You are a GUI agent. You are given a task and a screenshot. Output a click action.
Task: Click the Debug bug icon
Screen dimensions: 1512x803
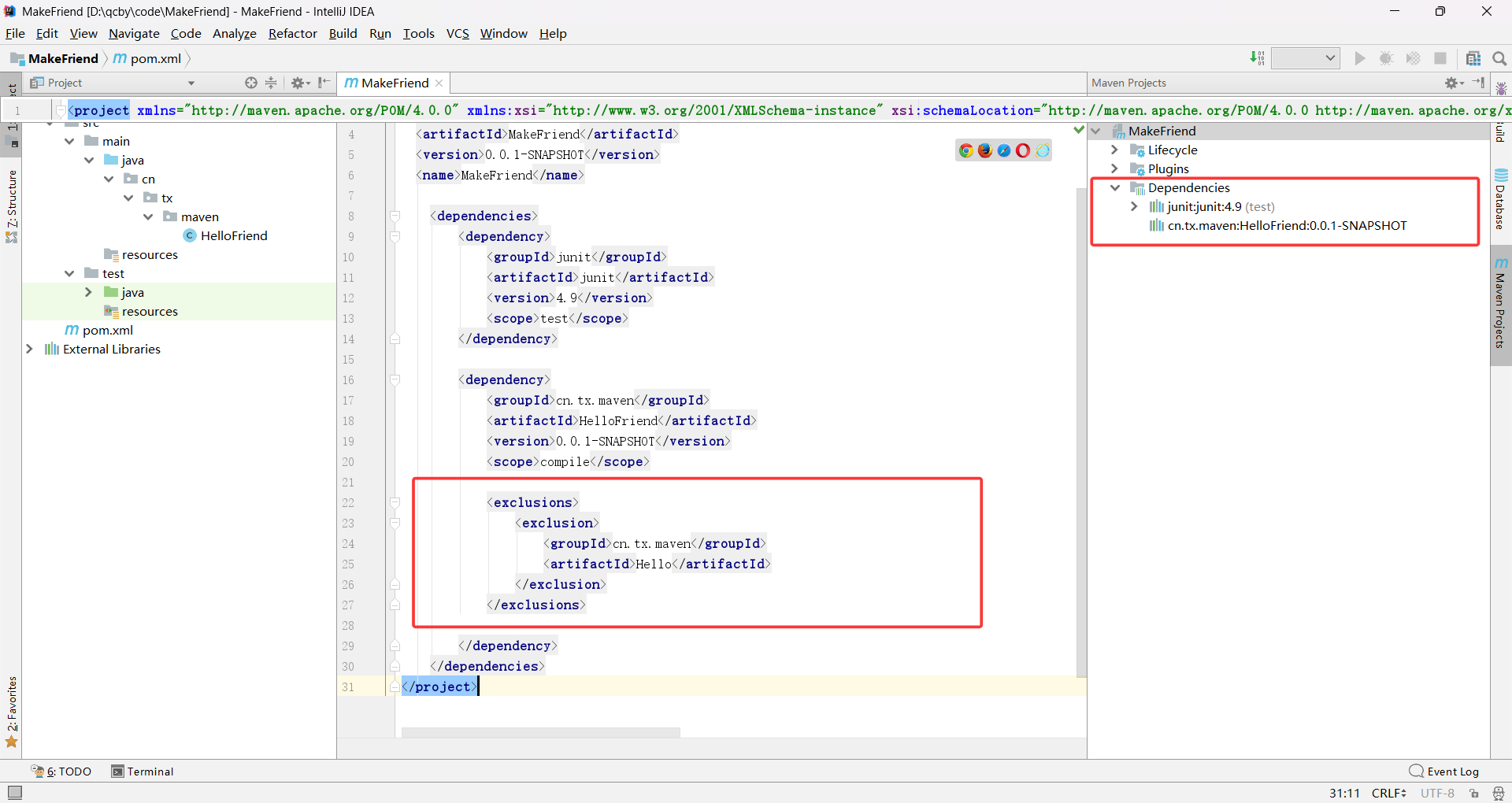pos(1387,58)
